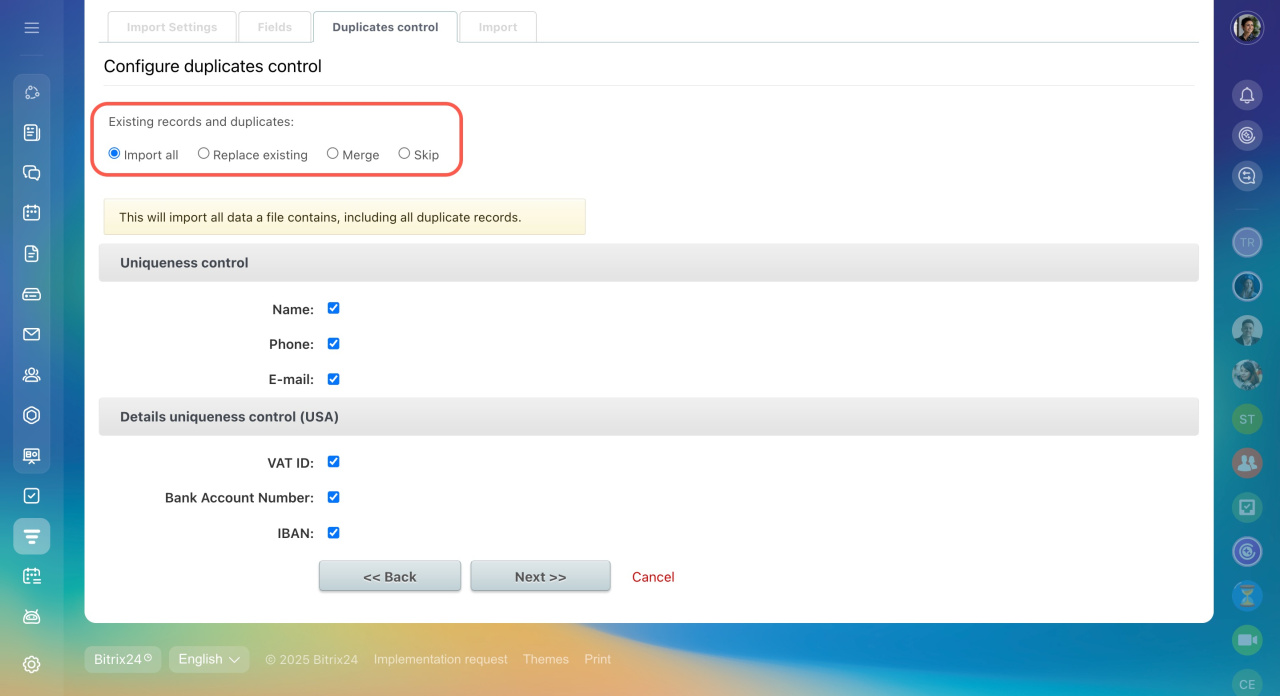Select the Replace existing radio option
The height and width of the screenshot is (696, 1280).
coord(204,154)
